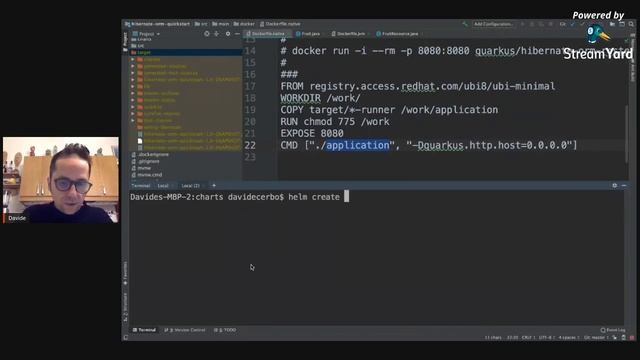Click the WORKDIR /work/ line in editor
This screenshot has height=360, width=640.
320,98
